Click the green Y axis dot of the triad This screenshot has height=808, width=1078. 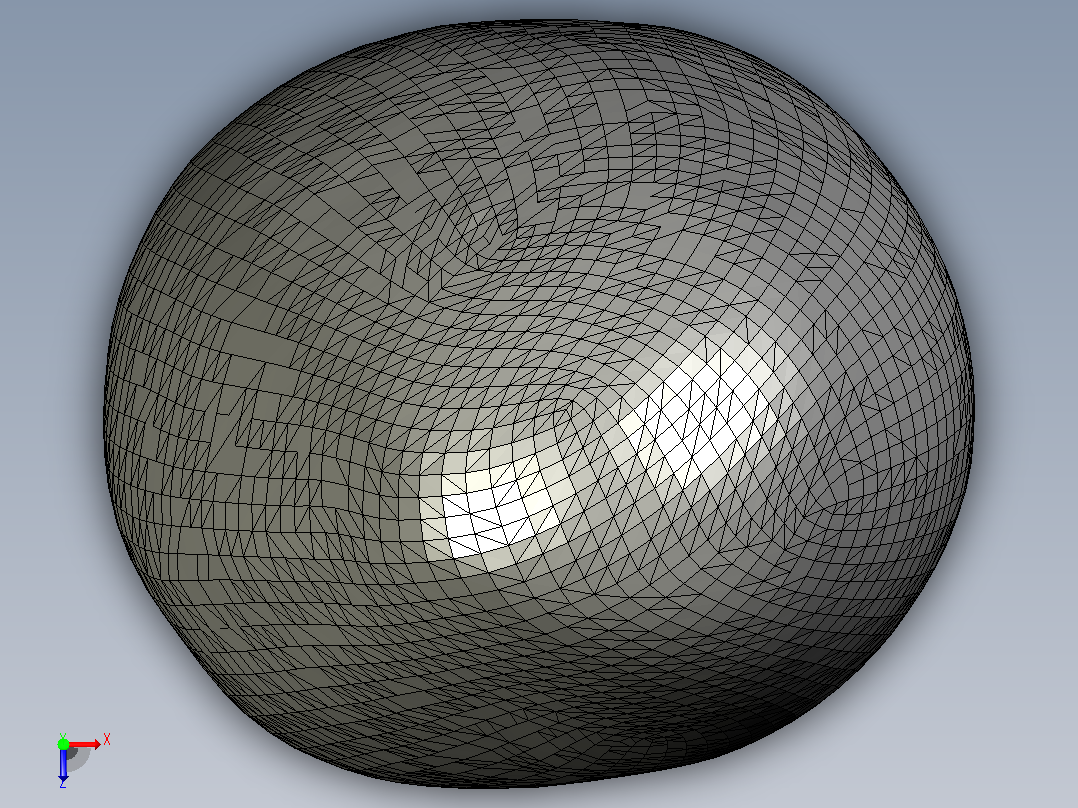click(63, 744)
